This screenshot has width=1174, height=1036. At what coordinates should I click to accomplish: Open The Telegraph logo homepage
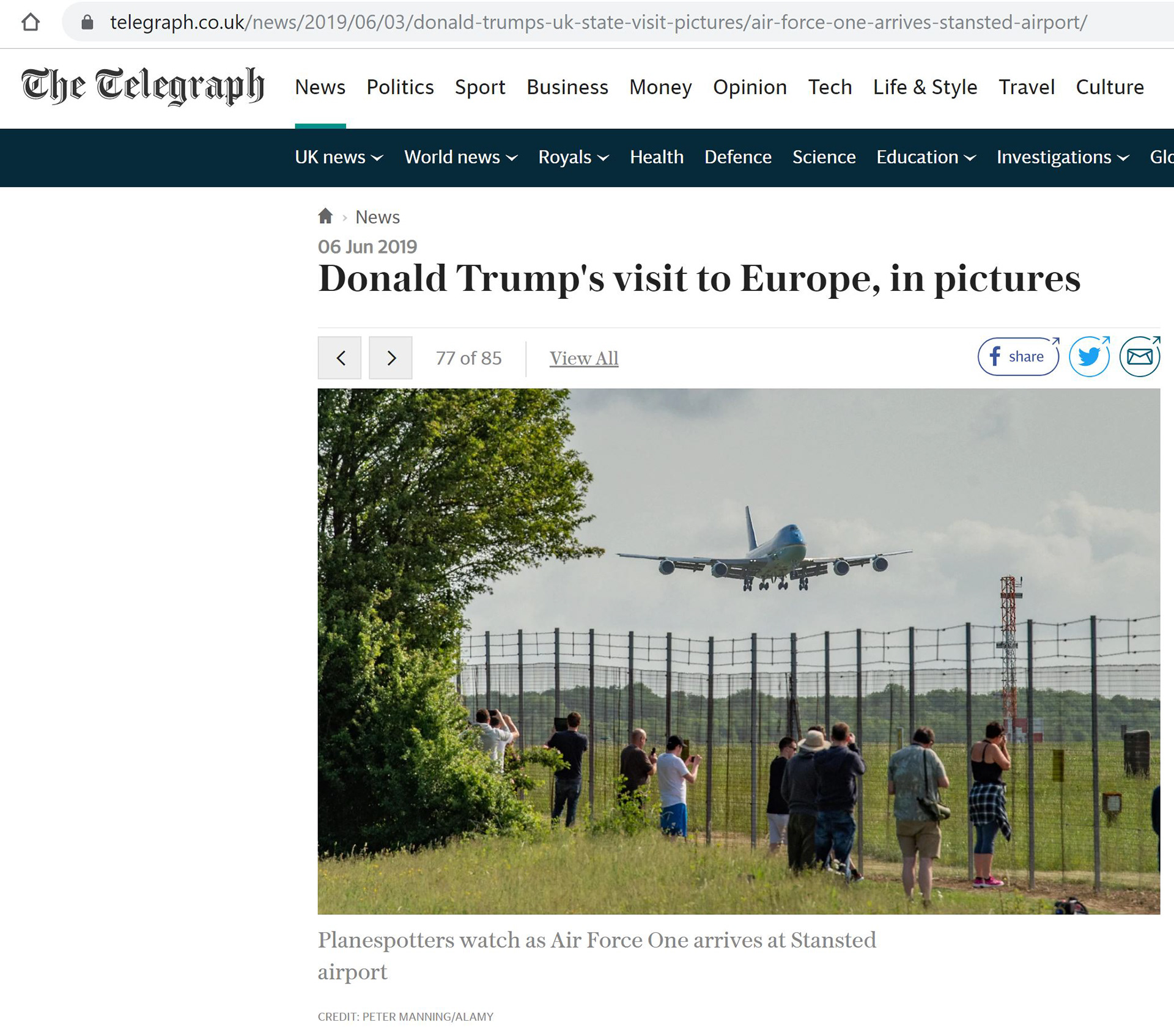[x=143, y=86]
